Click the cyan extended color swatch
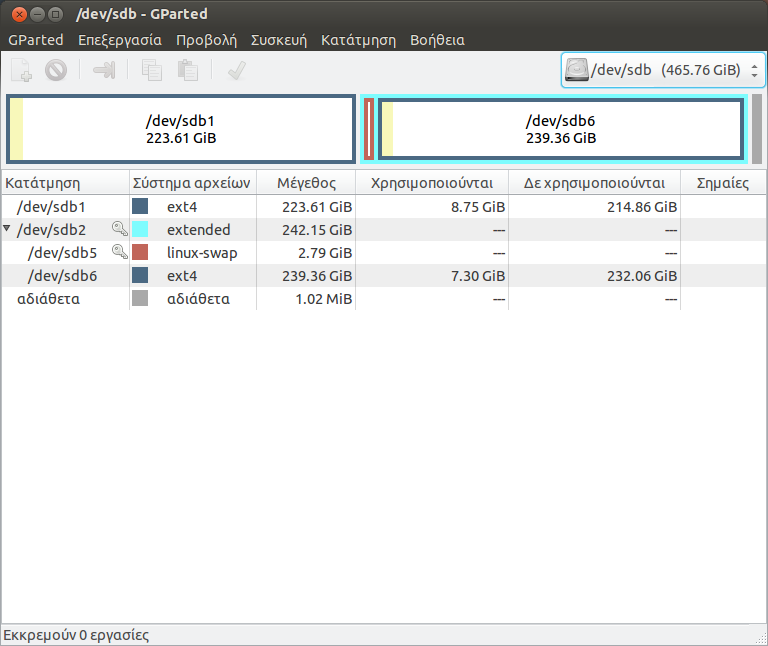 coord(140,229)
